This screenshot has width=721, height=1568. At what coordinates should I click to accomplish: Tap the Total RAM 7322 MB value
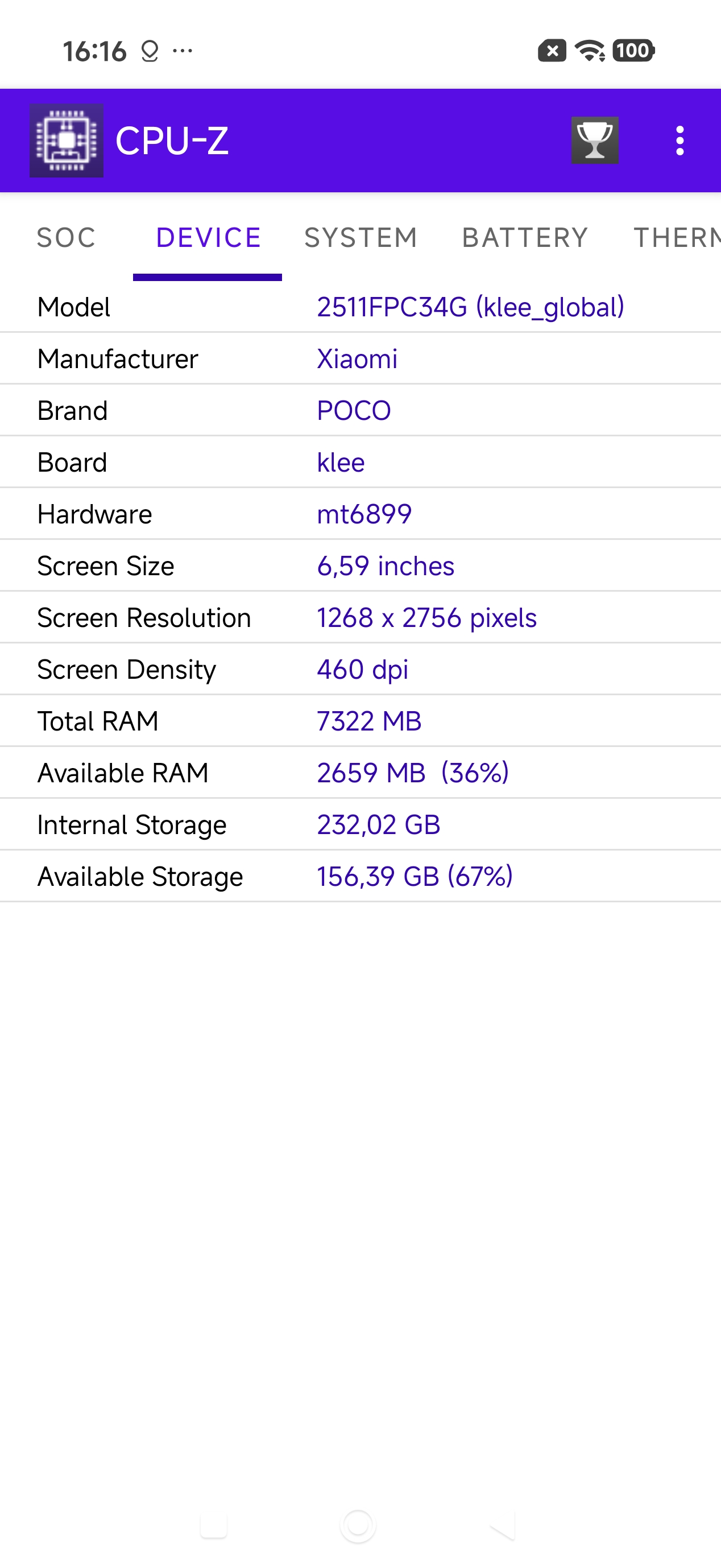tap(368, 721)
